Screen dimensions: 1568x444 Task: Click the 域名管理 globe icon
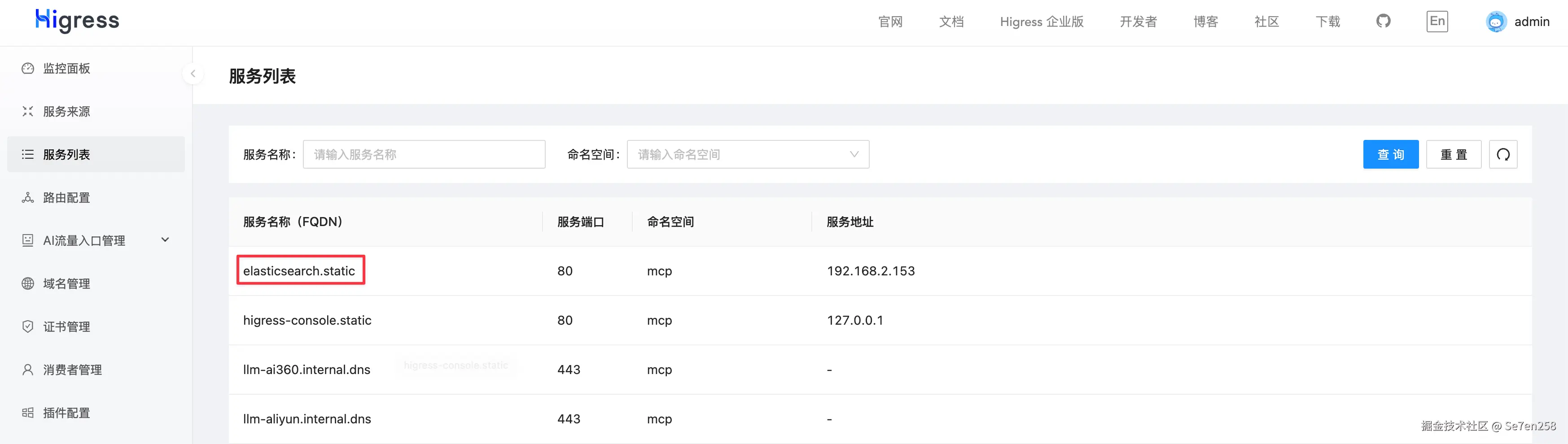pyautogui.click(x=27, y=283)
